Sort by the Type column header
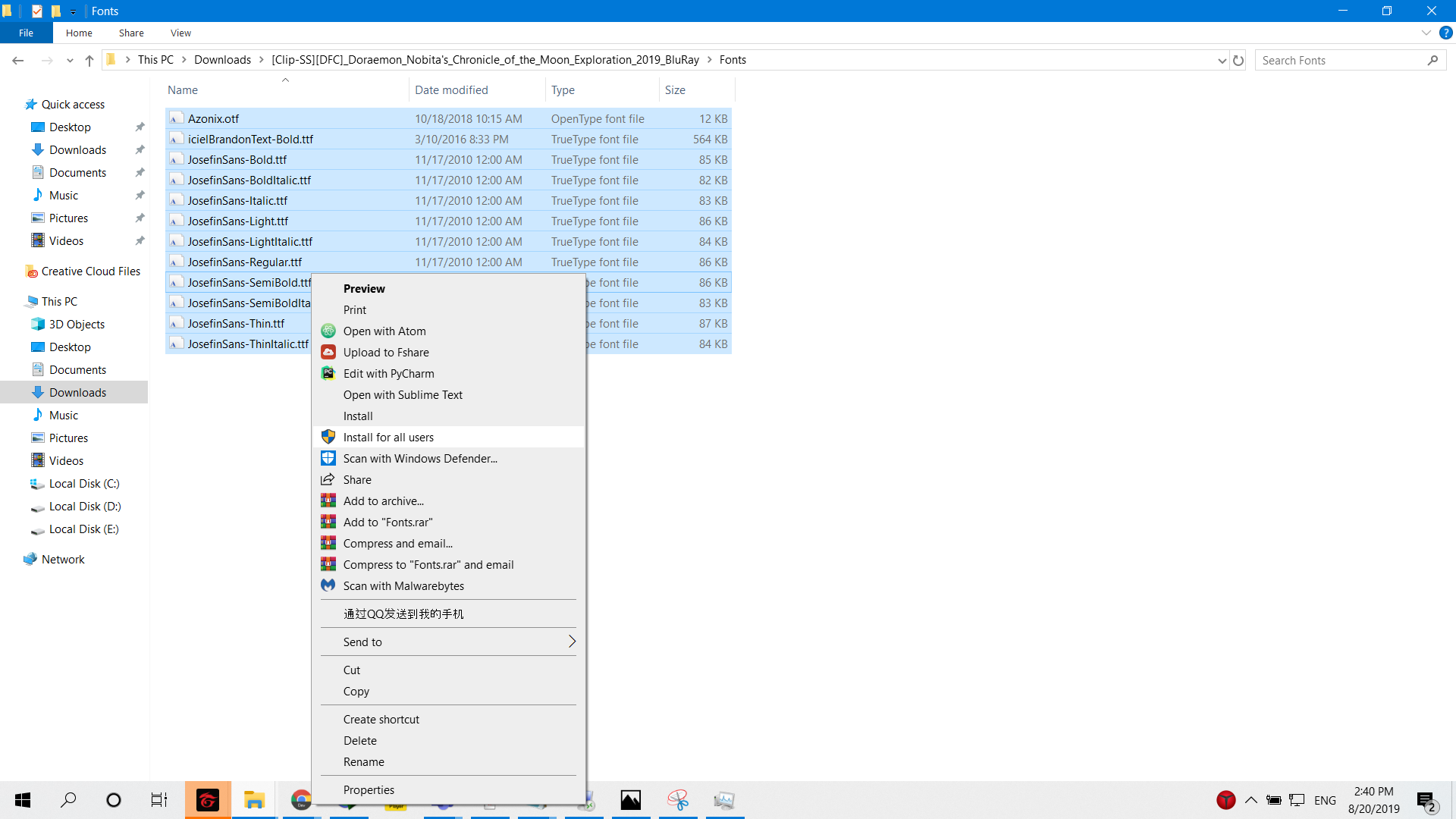Screen dimensions: 1456x819 click(602, 89)
